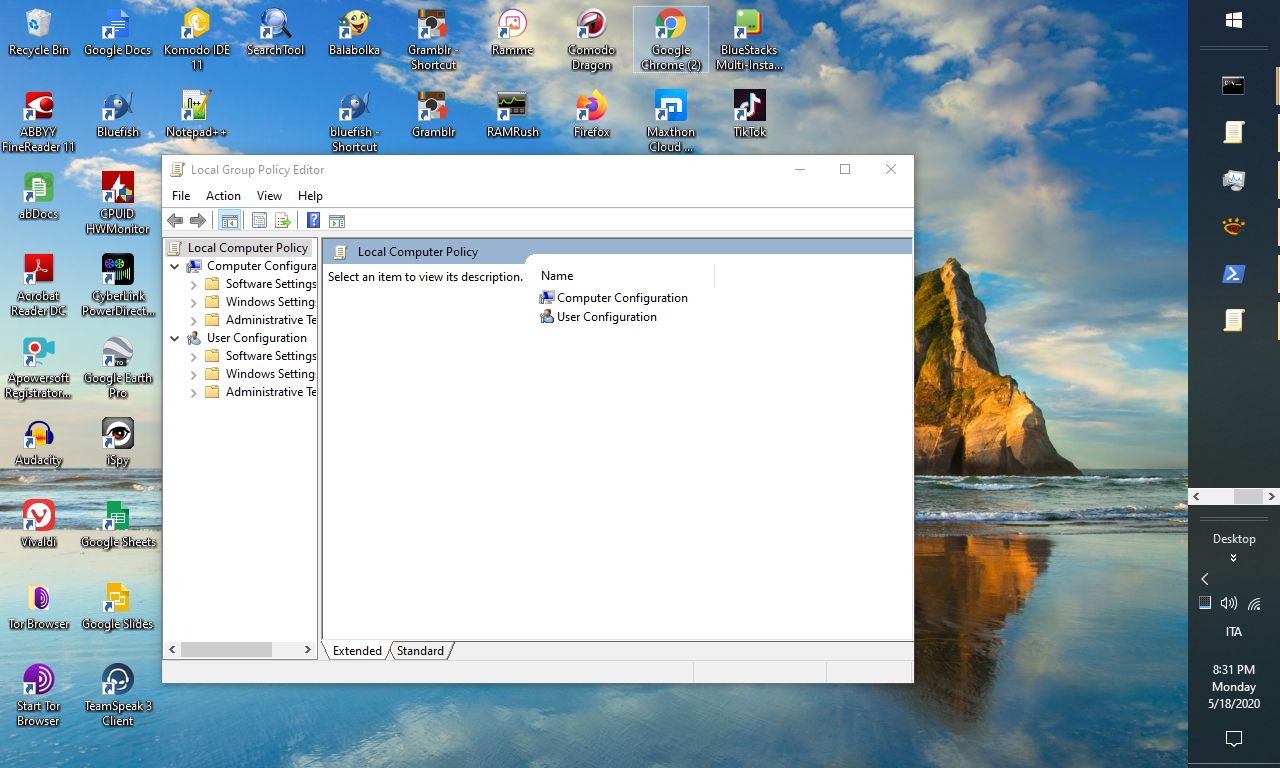Click the volume speaker tray icon
This screenshot has width=1280, height=768.
(1229, 603)
